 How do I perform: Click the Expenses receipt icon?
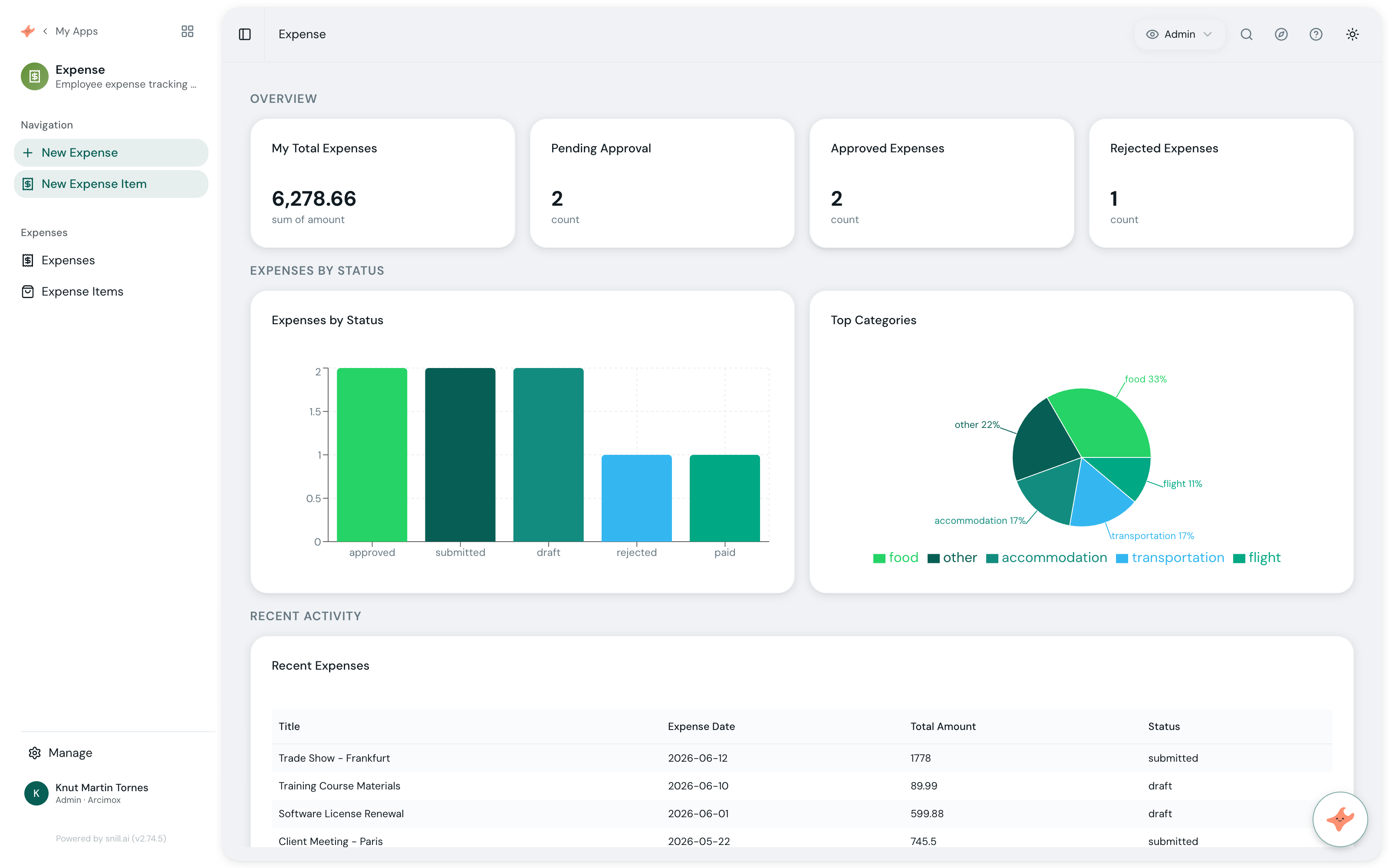(x=27, y=261)
